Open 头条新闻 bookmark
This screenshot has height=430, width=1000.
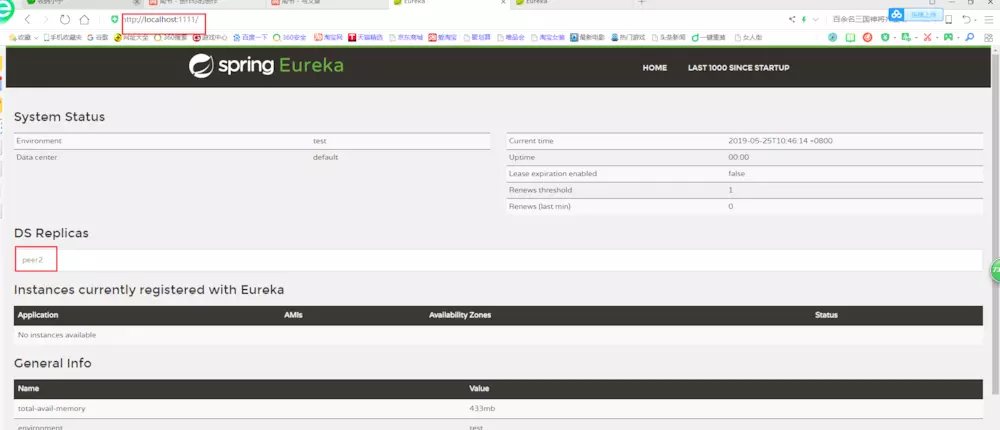668,38
